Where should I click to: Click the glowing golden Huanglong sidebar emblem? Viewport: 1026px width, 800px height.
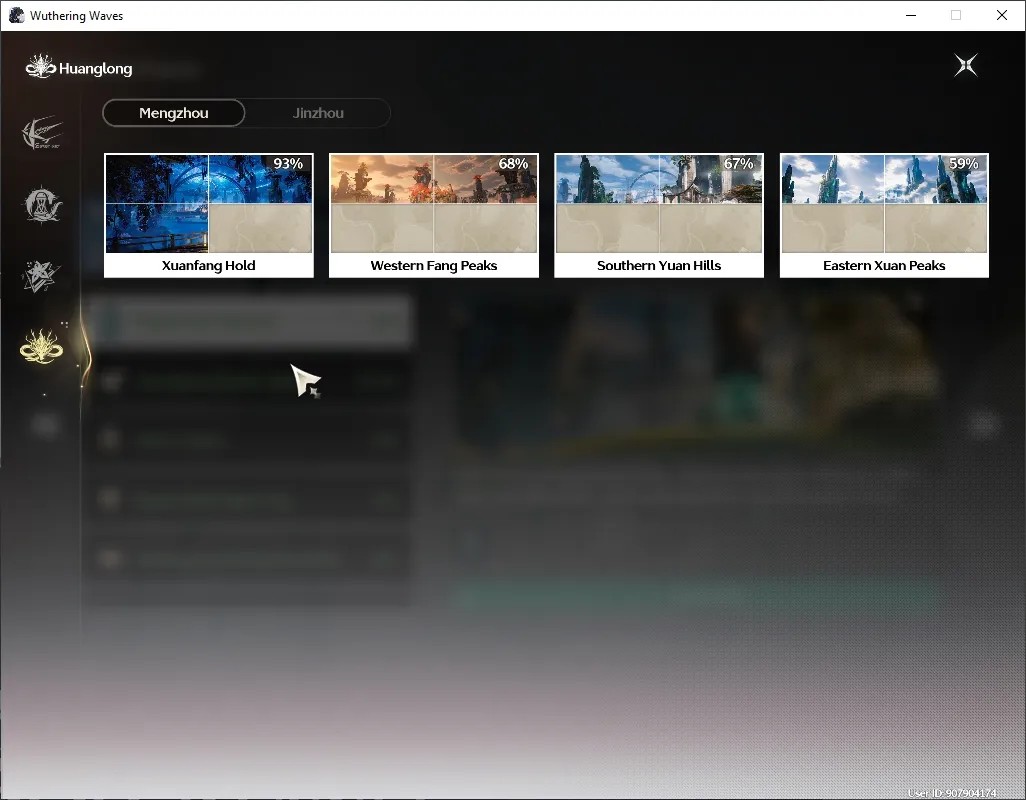[41, 346]
